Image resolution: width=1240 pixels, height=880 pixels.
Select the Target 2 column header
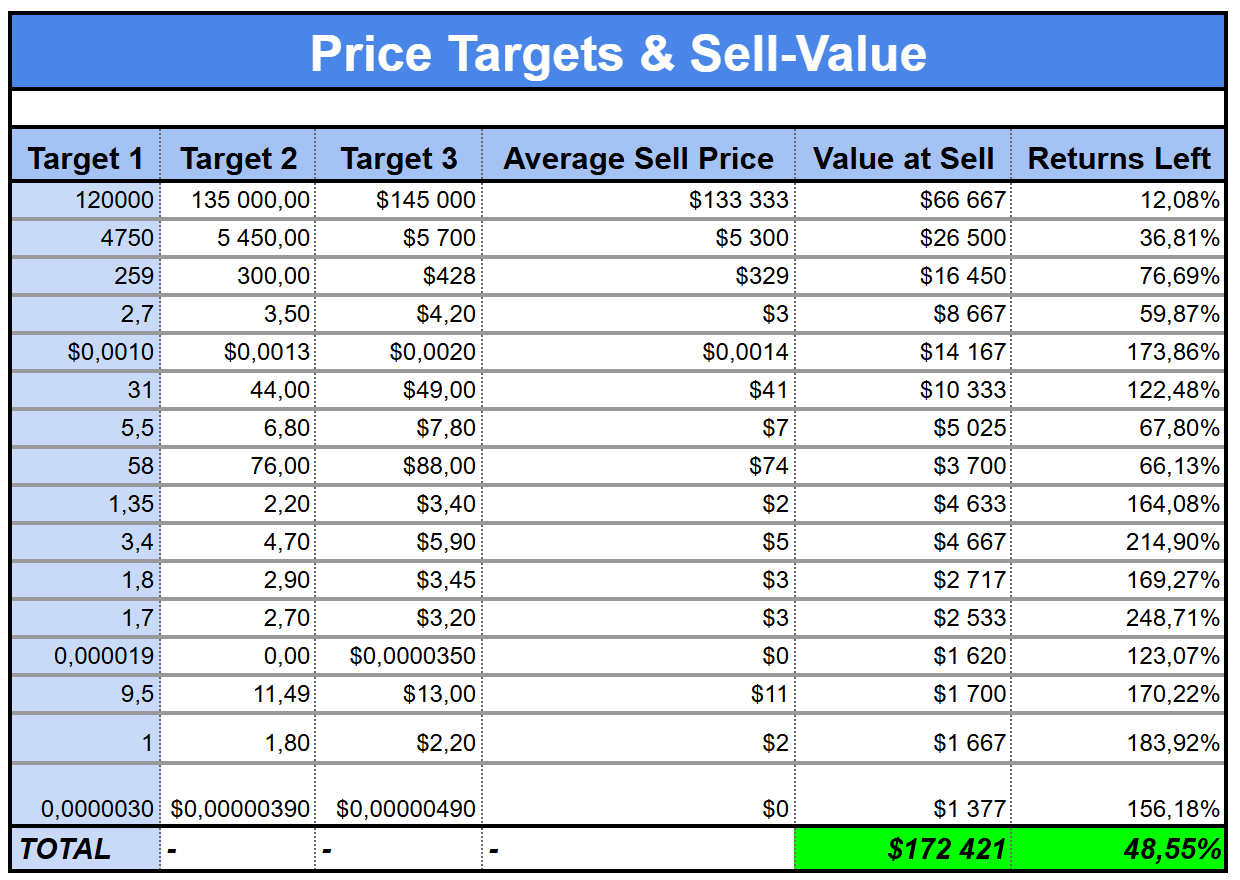tap(238, 158)
